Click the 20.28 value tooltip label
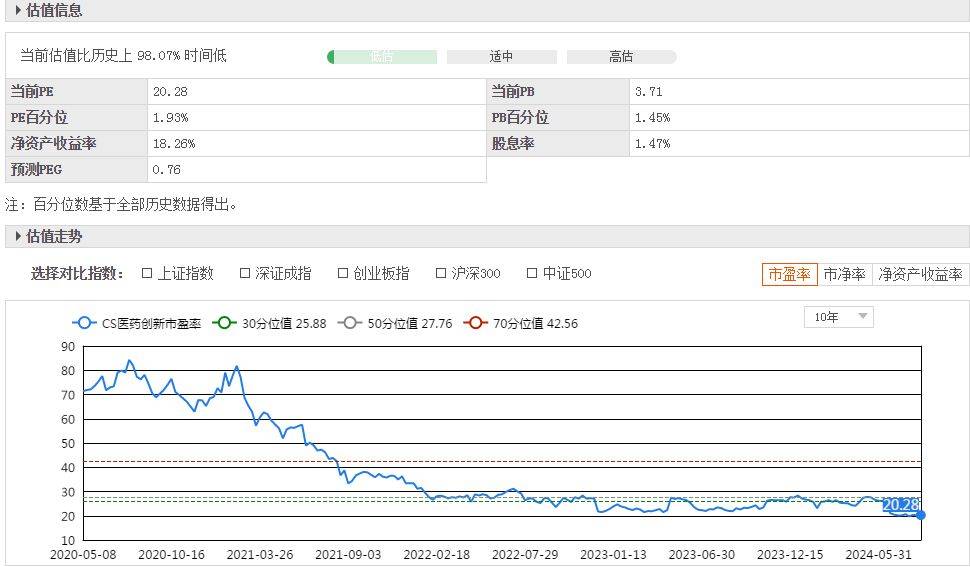This screenshot has width=970, height=567. point(901,505)
